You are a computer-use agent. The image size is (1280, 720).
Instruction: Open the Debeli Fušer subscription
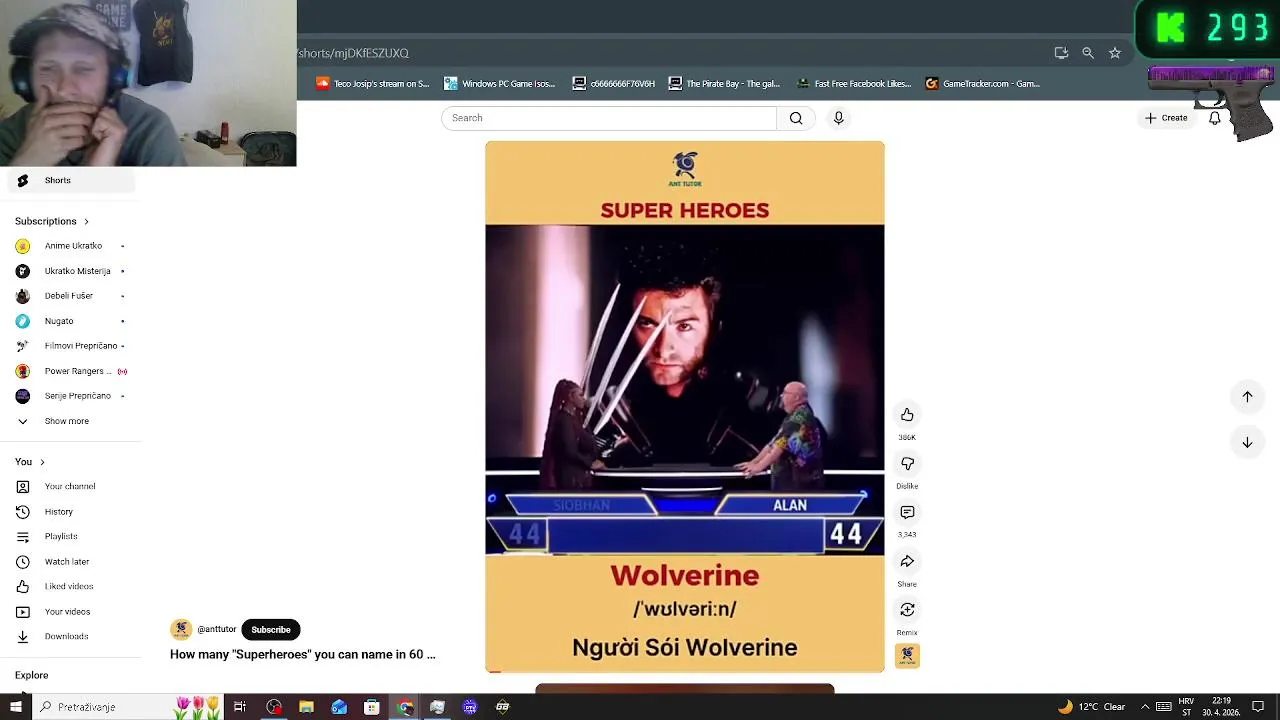(70, 296)
